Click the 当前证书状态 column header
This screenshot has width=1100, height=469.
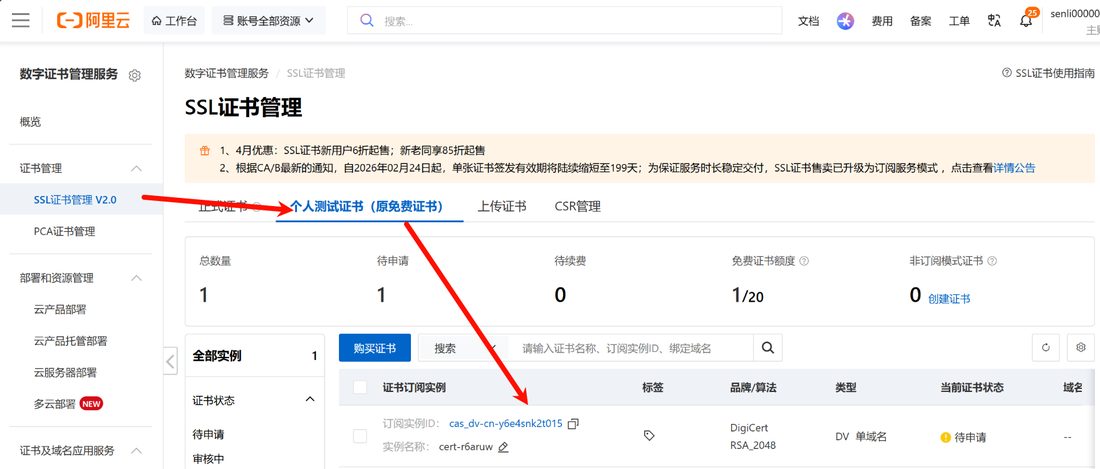(x=972, y=387)
